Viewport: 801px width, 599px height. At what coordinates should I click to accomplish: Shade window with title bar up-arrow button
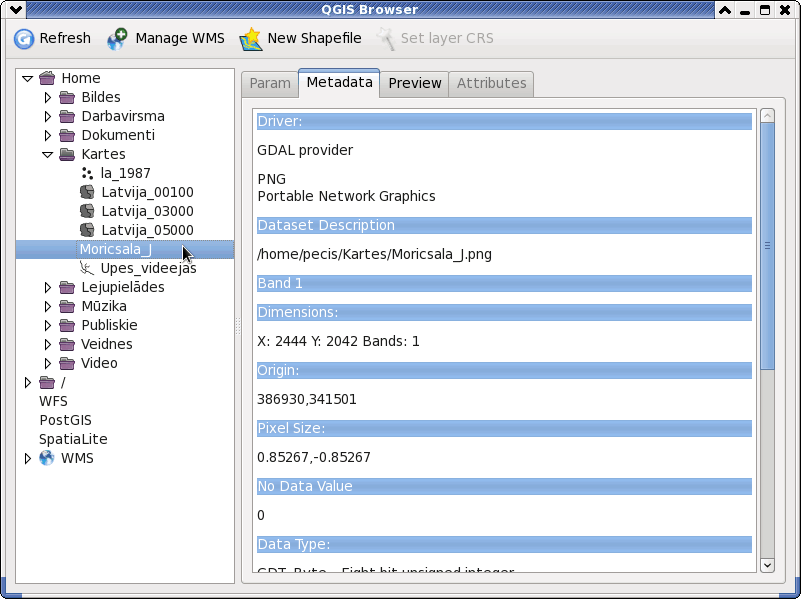pyautogui.click(x=724, y=9)
